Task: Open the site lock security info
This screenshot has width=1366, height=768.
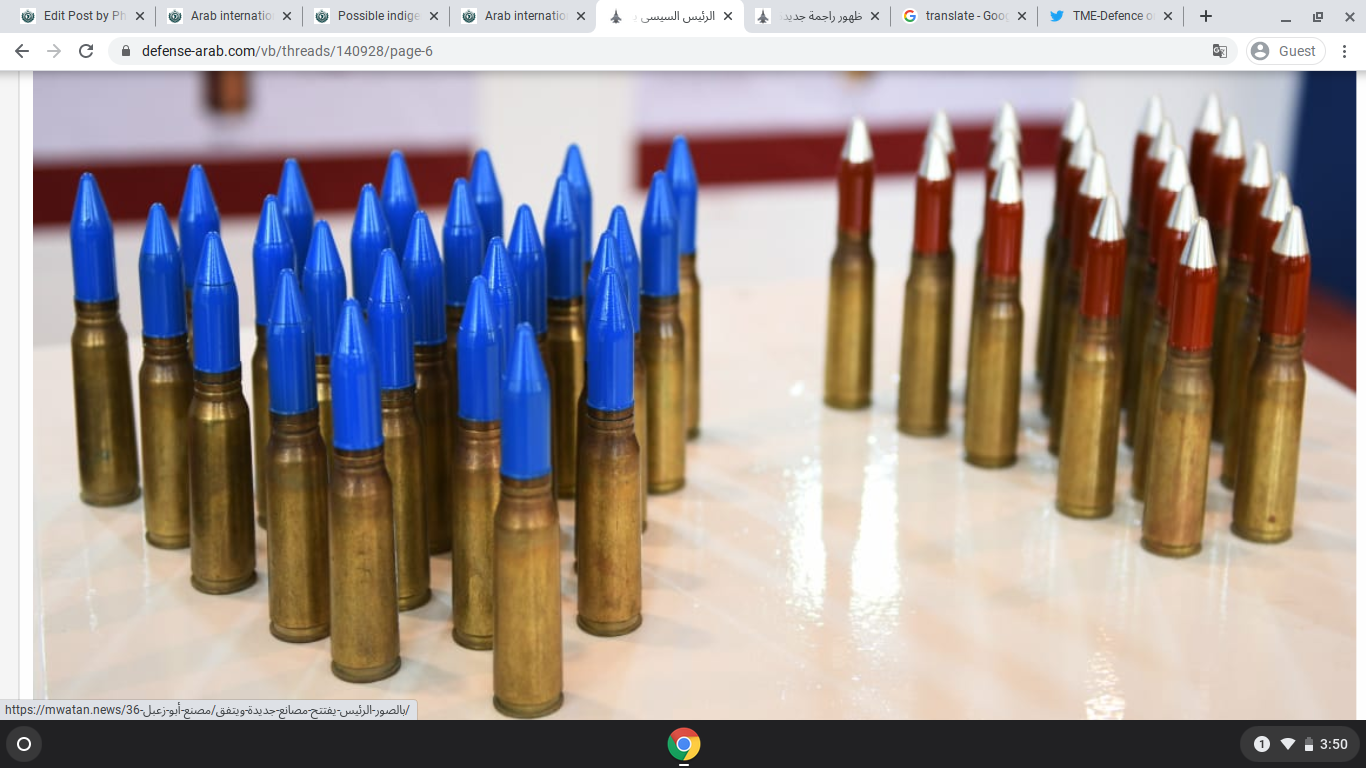Action: (x=126, y=51)
